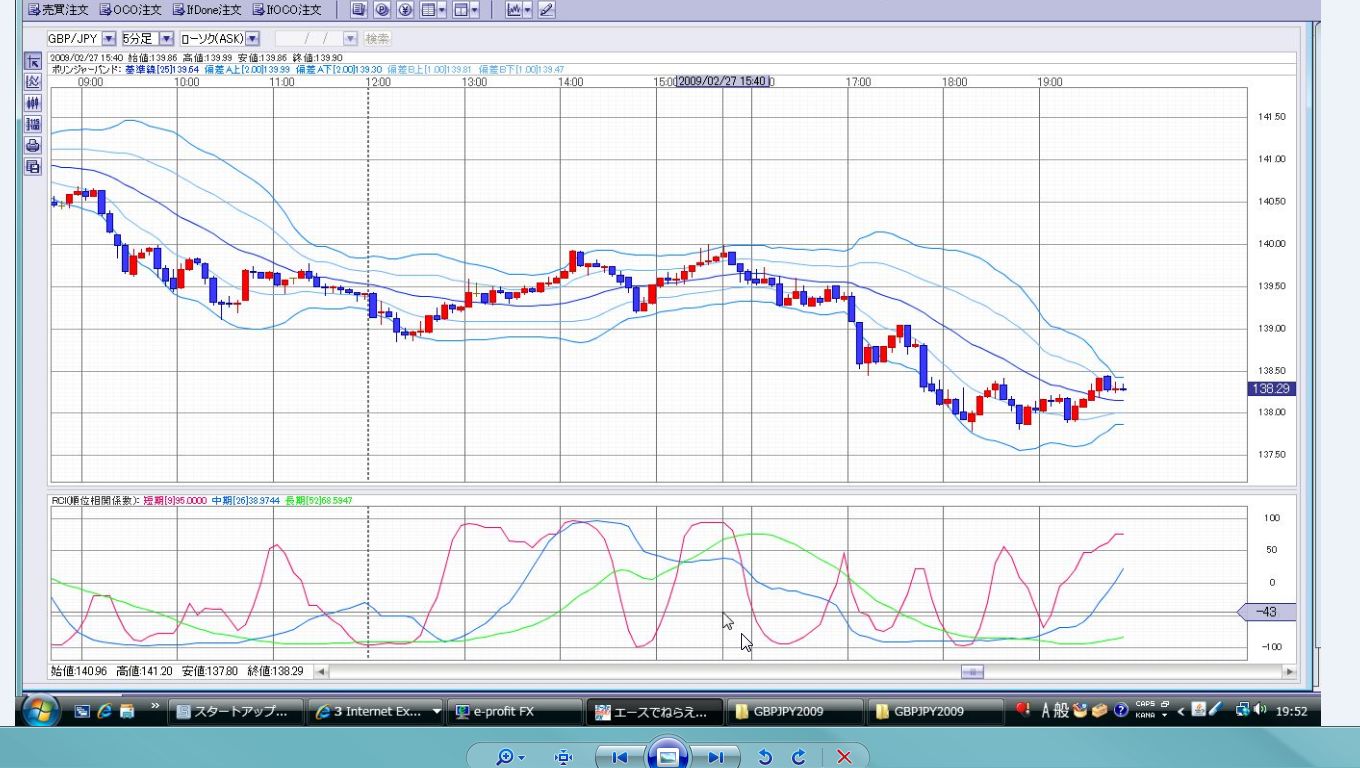Expand the quick launch overflow chevron
The image size is (1360, 768).
[x=155, y=706]
